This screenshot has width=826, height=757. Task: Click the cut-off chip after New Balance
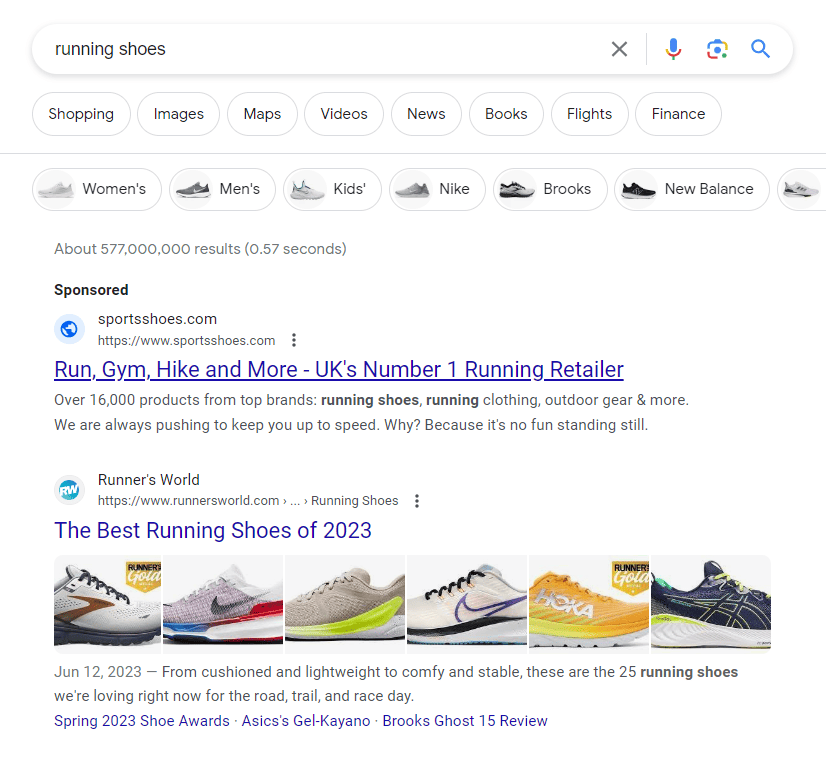[x=802, y=189]
